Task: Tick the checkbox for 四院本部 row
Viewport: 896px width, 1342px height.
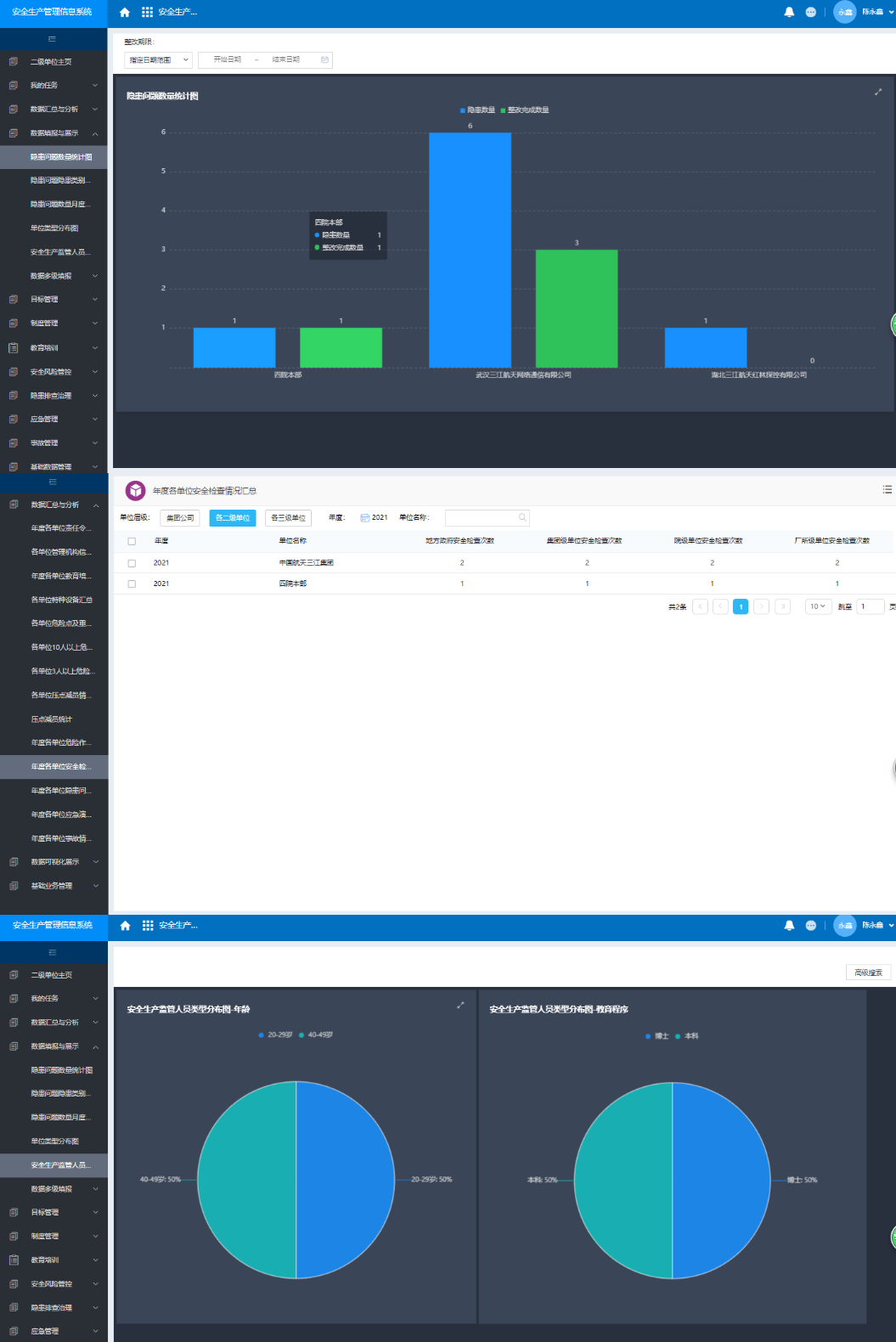Action: coord(132,584)
